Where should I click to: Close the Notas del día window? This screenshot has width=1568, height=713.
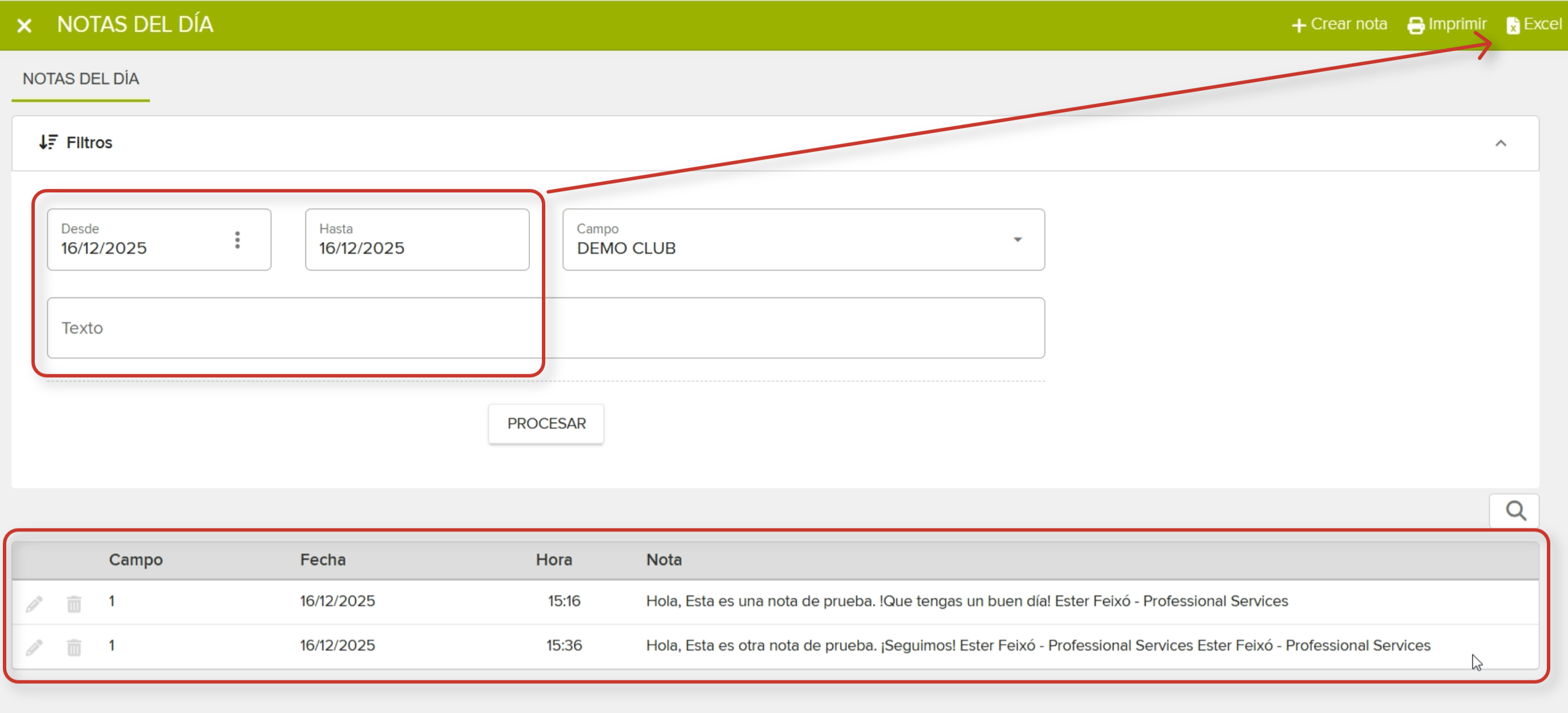pyautogui.click(x=24, y=25)
